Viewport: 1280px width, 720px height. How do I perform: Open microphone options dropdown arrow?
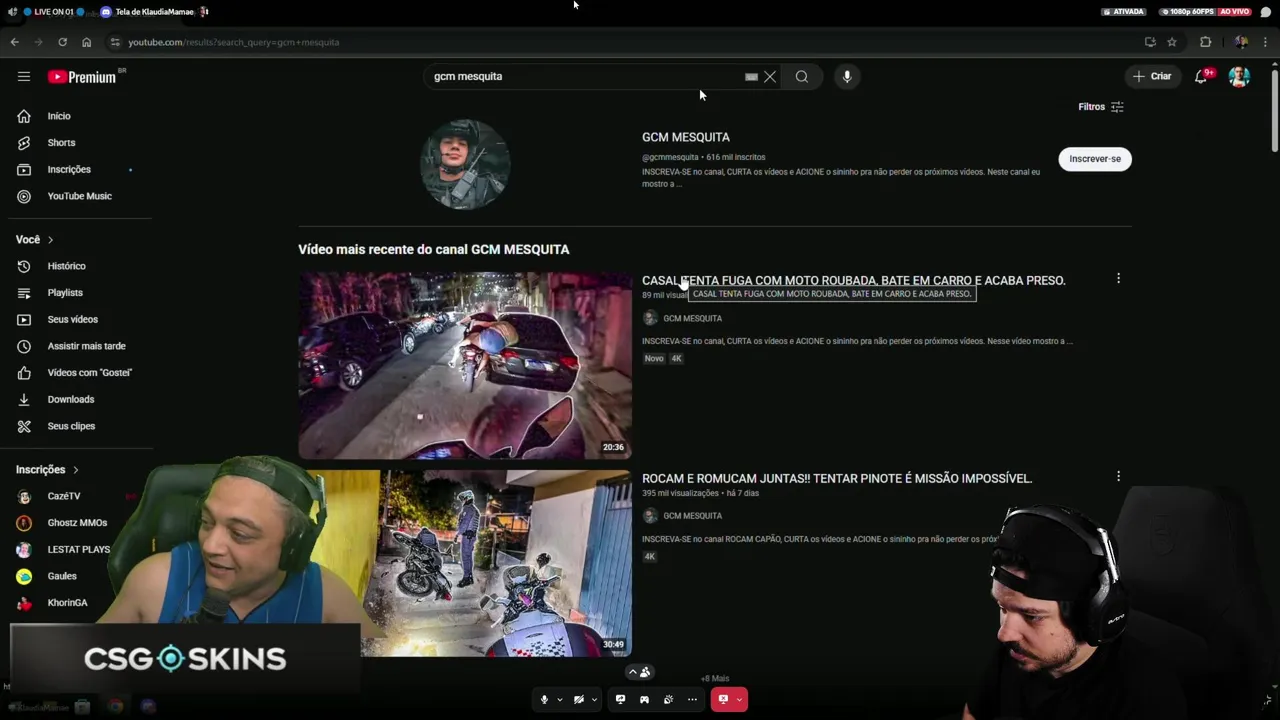click(x=559, y=699)
